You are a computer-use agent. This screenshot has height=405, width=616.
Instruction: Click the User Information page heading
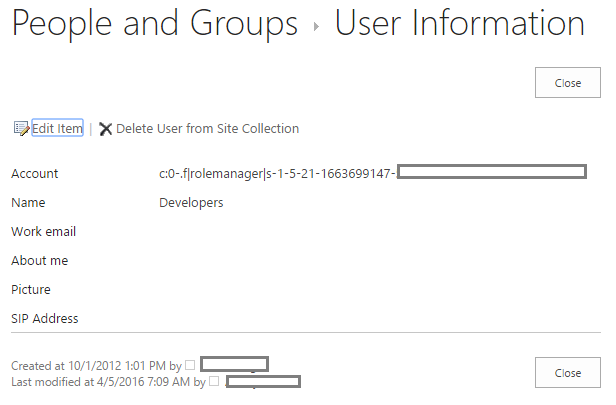pyautogui.click(x=459, y=24)
